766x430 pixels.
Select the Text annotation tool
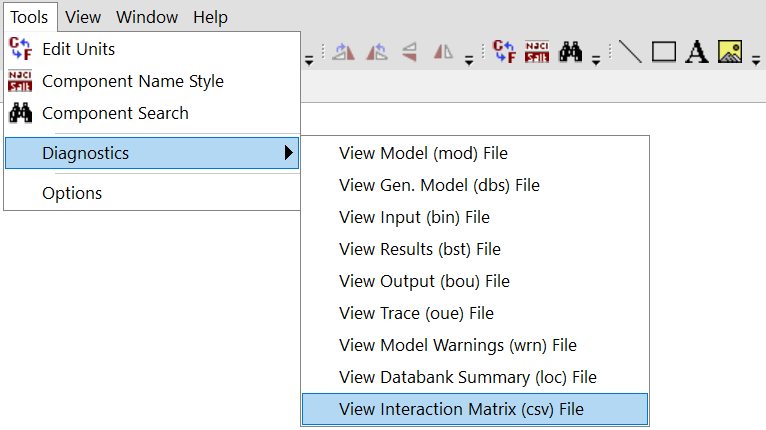(x=697, y=51)
